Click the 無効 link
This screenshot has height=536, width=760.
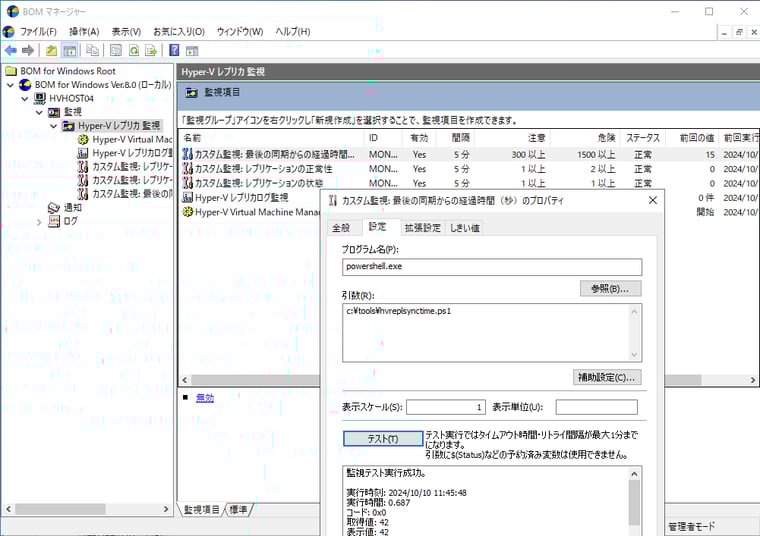[x=205, y=398]
